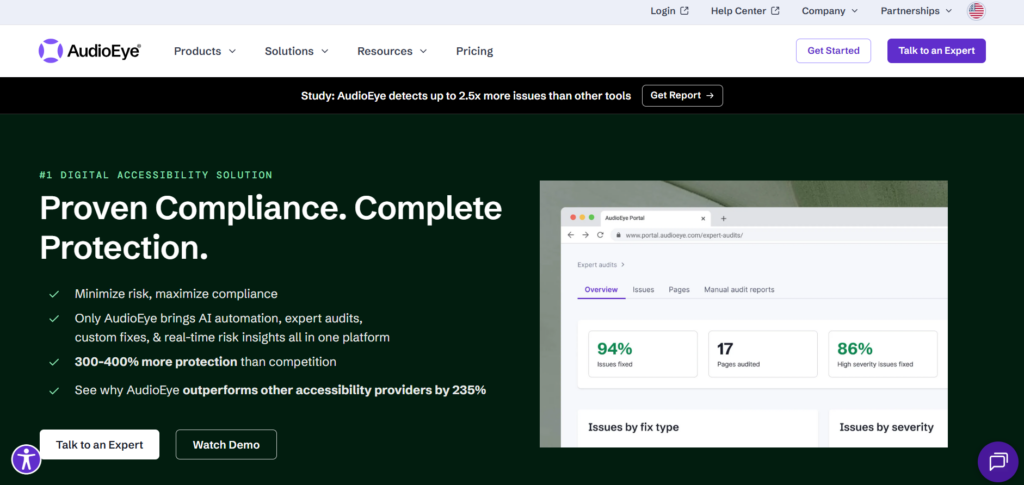
Task: Click the new tab plus icon in mockup
Action: pyautogui.click(x=723, y=218)
